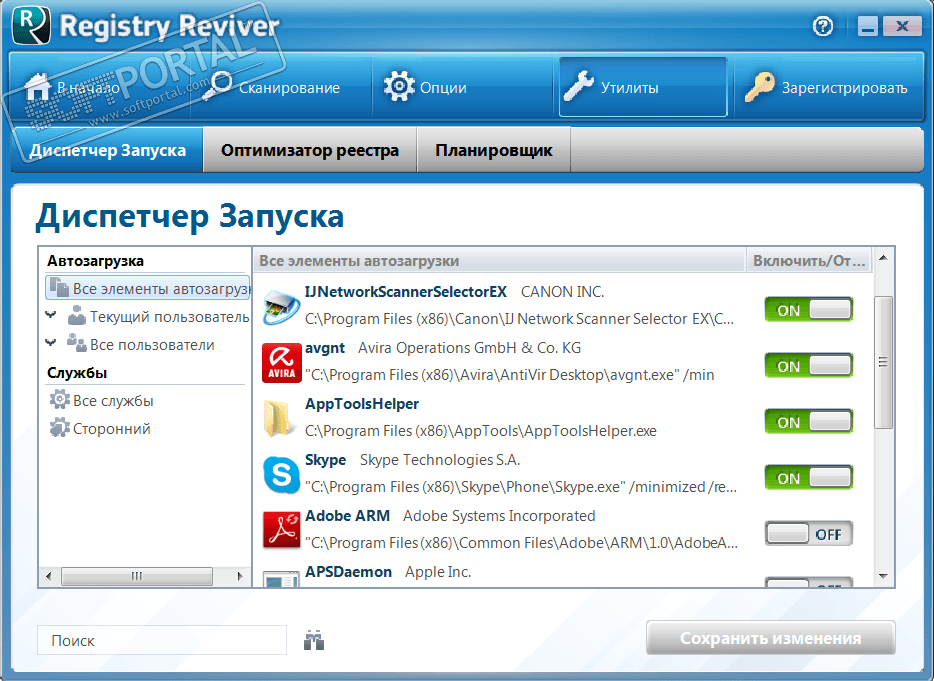This screenshot has width=934, height=681.
Task: Select the Adobe ARM entry name
Action: pyautogui.click(x=347, y=515)
